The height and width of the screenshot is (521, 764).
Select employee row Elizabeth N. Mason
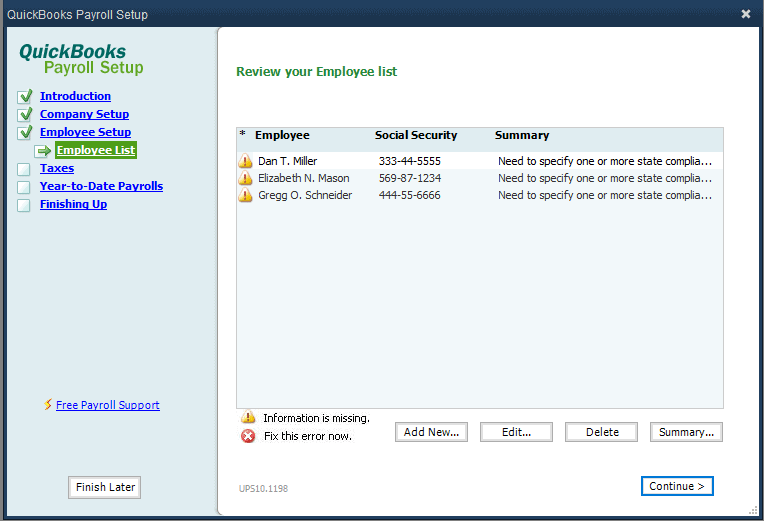pos(480,178)
